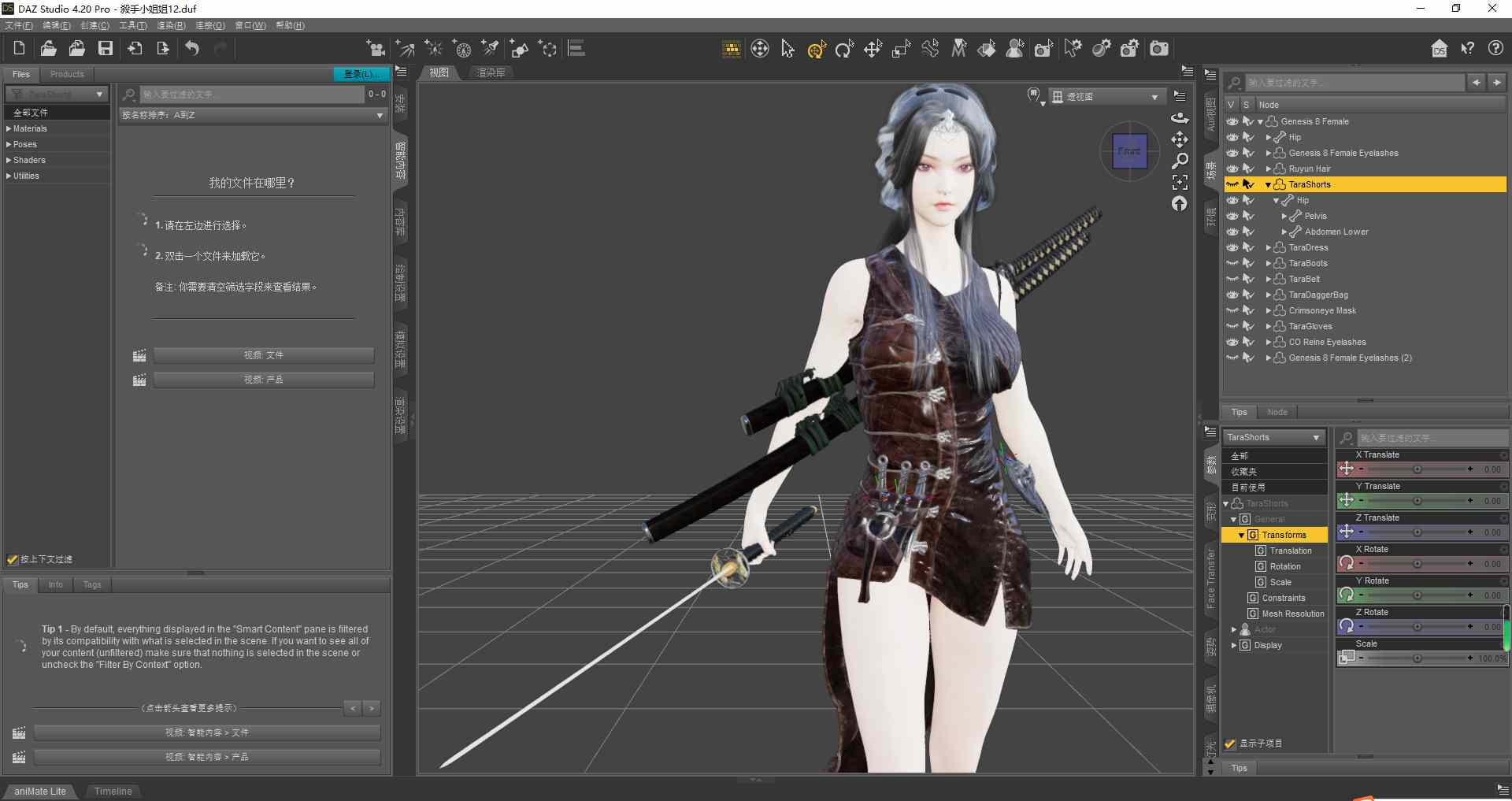This screenshot has width=1512, height=801.
Task: Toggle the 显示子项目 checkbox
Action: (x=1230, y=744)
